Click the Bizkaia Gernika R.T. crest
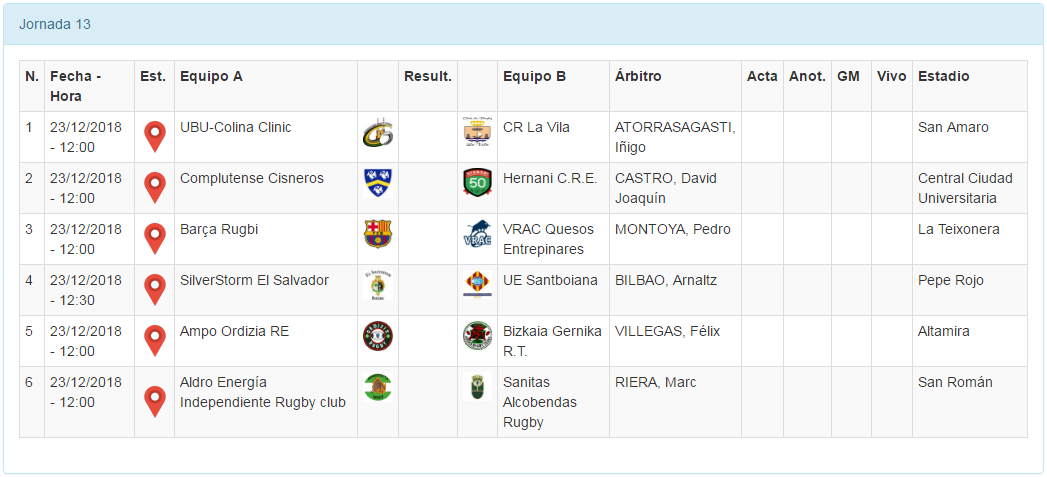Viewport: 1047px width, 477px height. 477,336
